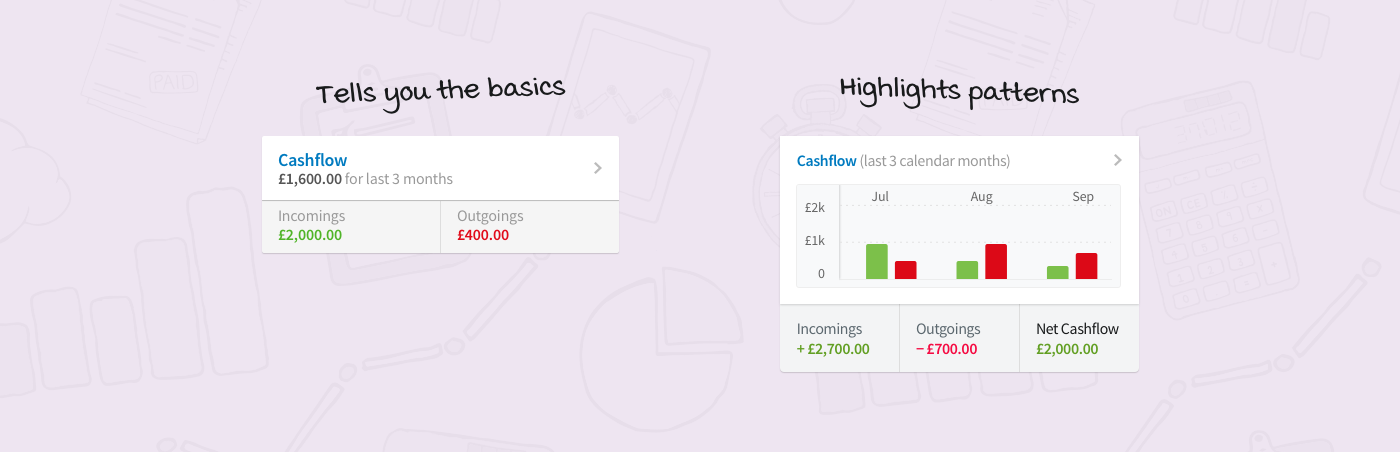
Task: Click the Jul month label on chart
Action: click(x=880, y=197)
